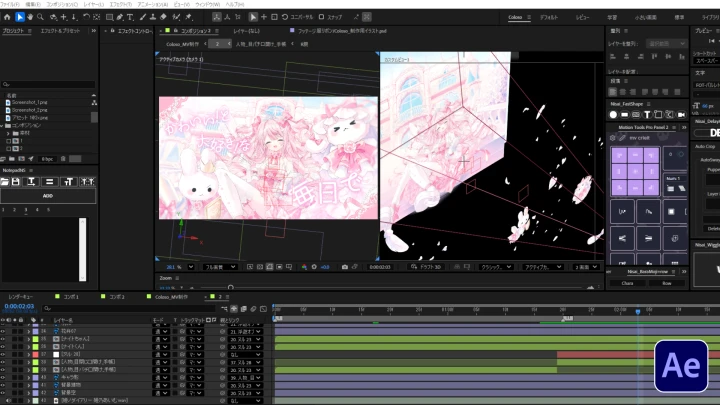Select the Type text tool

click(x=130, y=17)
